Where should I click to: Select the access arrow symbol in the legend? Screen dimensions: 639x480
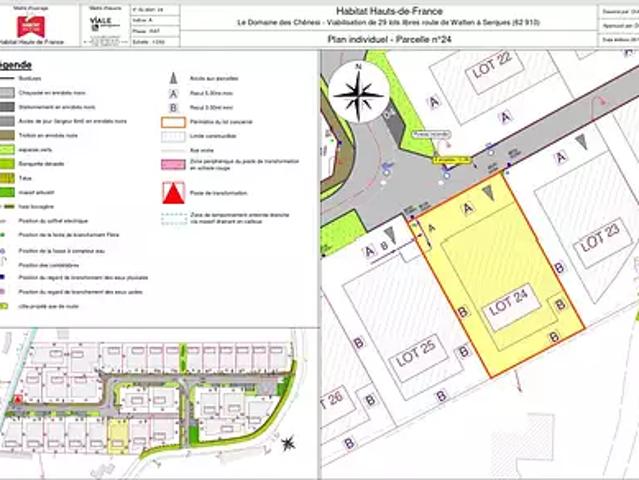click(x=173, y=78)
